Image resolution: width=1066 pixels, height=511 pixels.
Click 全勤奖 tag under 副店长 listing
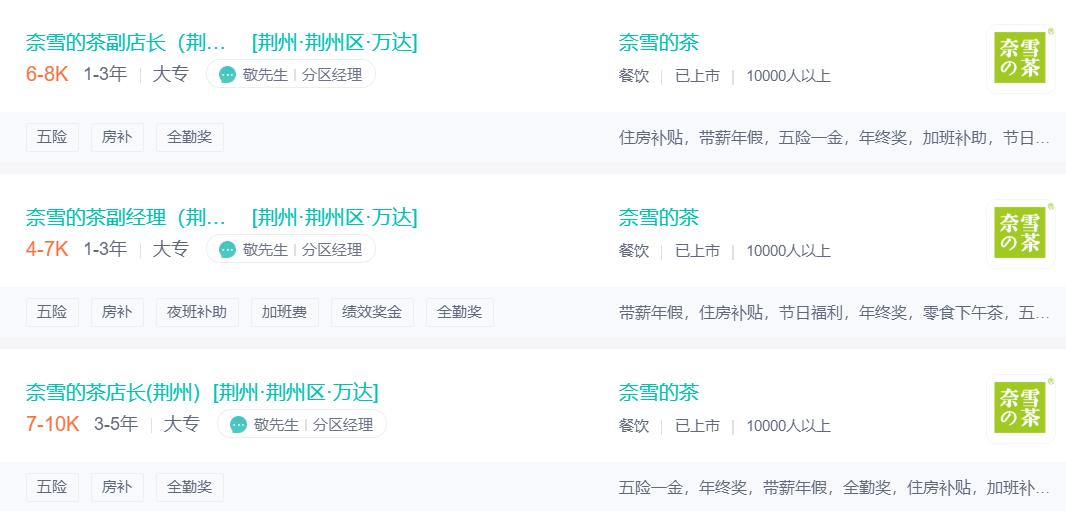(190, 137)
